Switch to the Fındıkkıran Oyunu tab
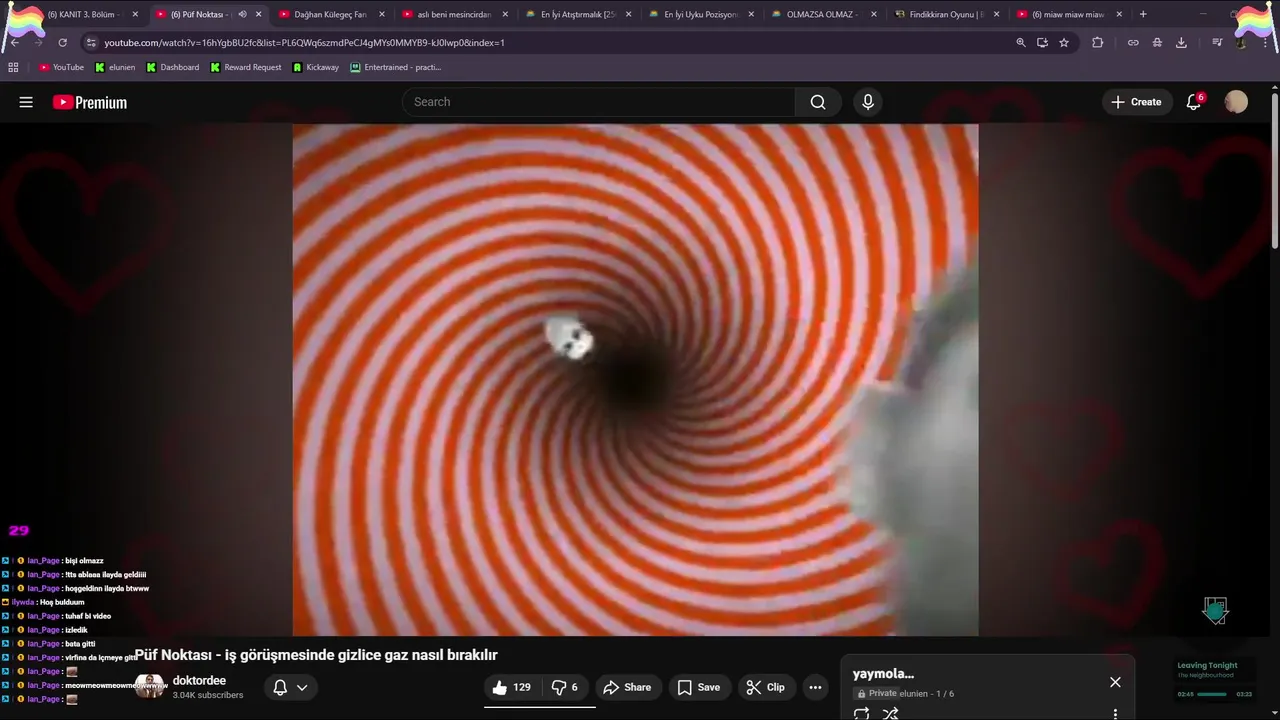 946,14
